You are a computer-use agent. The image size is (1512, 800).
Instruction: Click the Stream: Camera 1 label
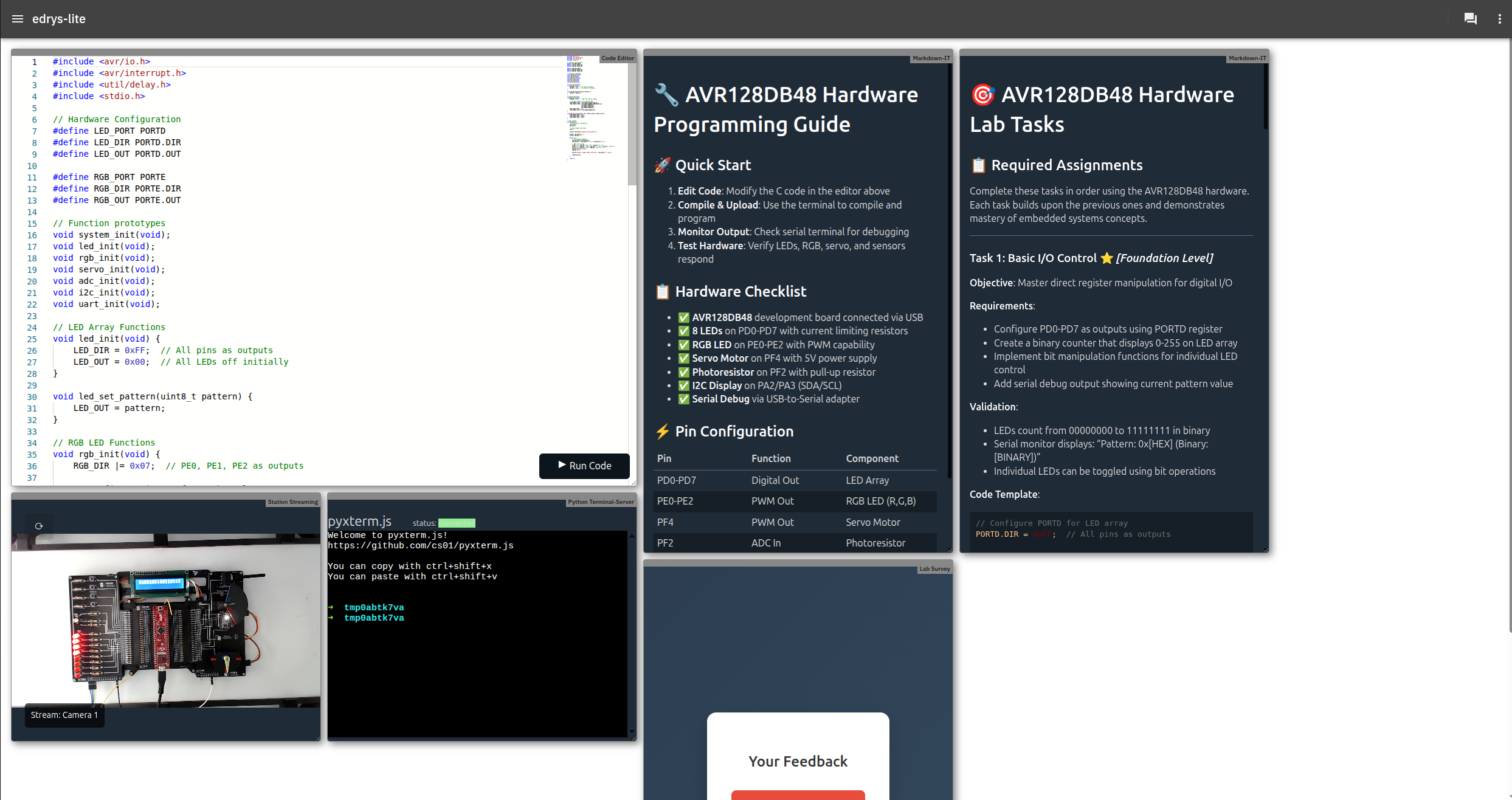pos(64,715)
